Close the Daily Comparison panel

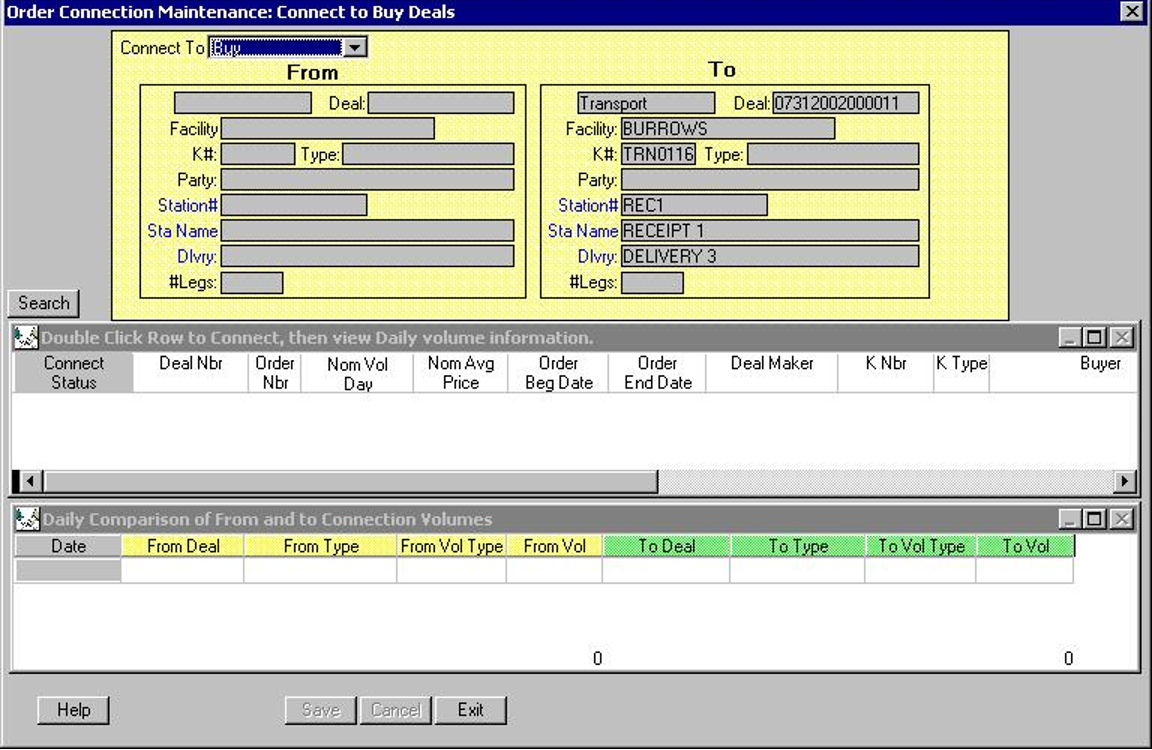click(x=1122, y=520)
